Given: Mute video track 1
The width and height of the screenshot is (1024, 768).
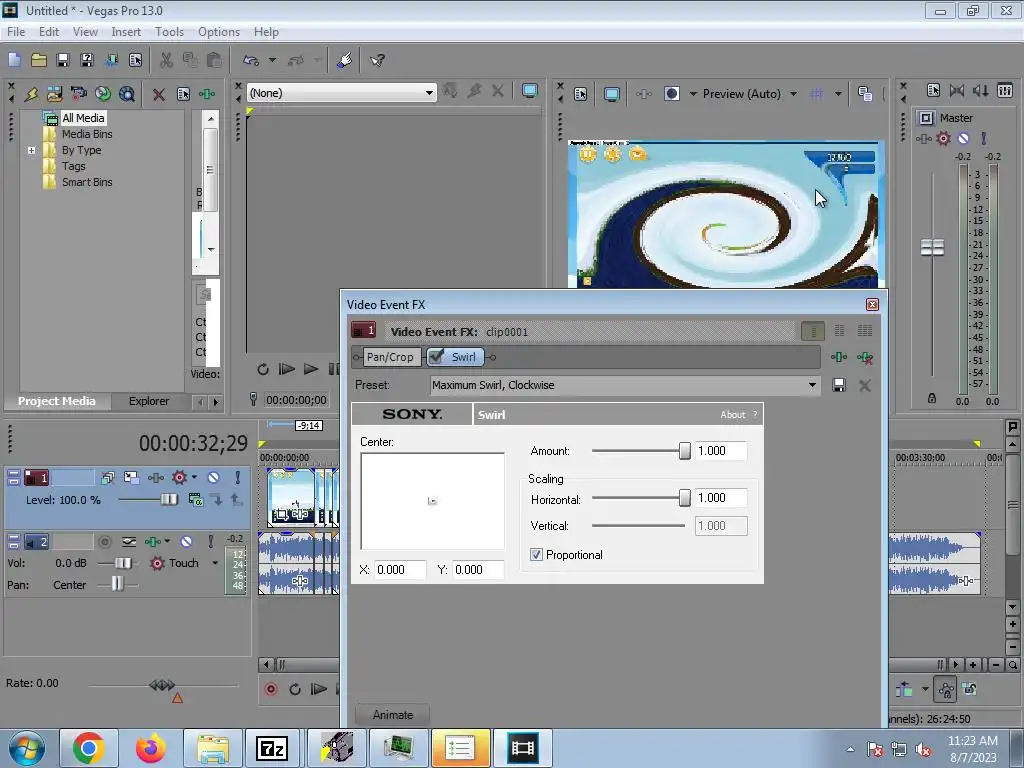Looking at the screenshot, I should [213, 477].
